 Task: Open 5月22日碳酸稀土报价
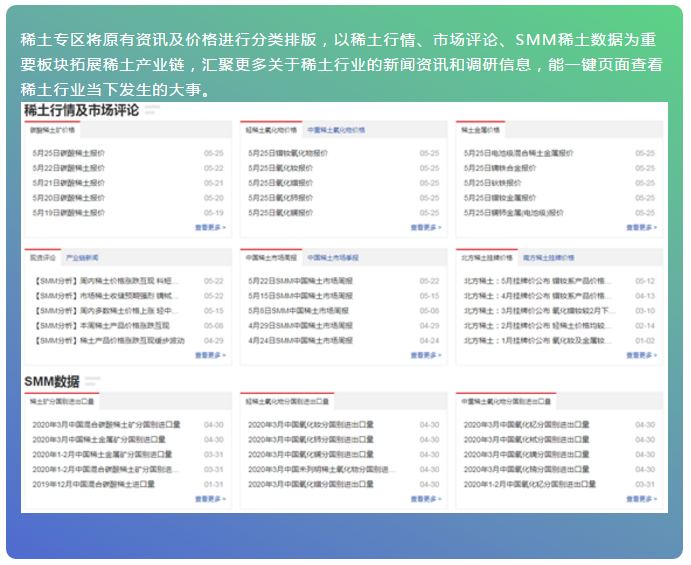(68, 168)
